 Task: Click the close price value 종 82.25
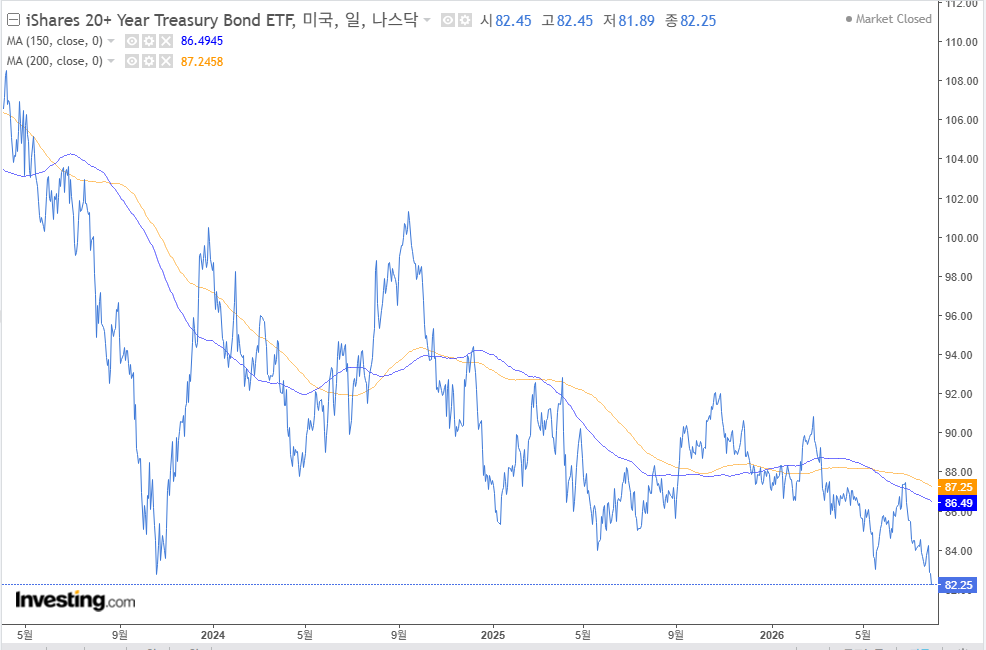click(690, 21)
